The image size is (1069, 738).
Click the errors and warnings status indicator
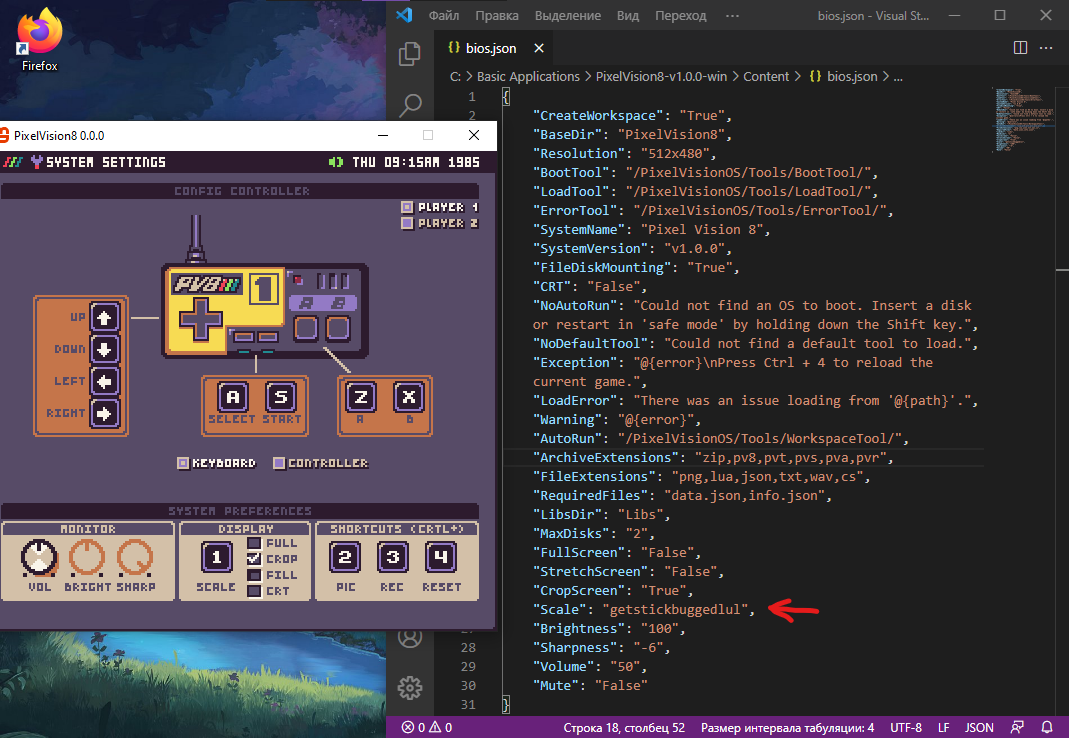click(427, 728)
